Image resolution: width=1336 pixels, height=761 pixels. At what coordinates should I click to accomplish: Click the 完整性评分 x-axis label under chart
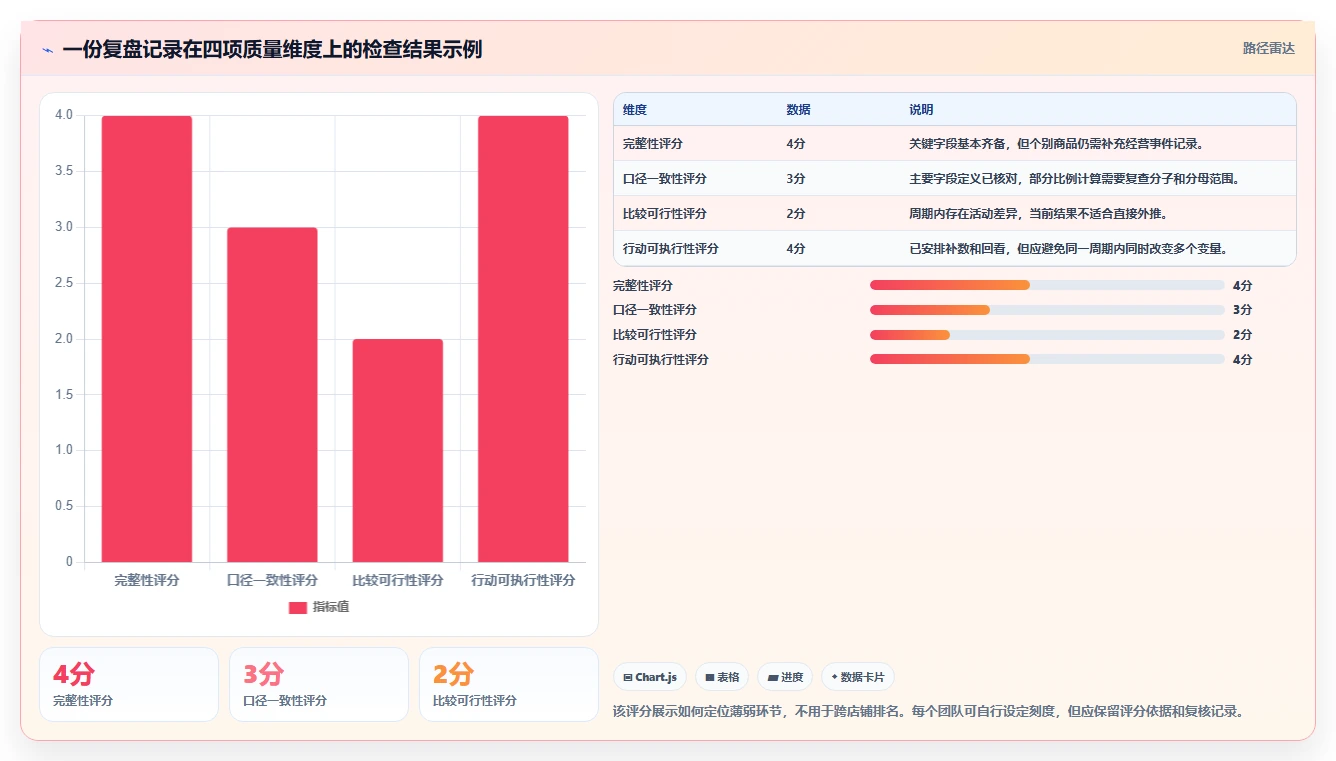pos(147,580)
